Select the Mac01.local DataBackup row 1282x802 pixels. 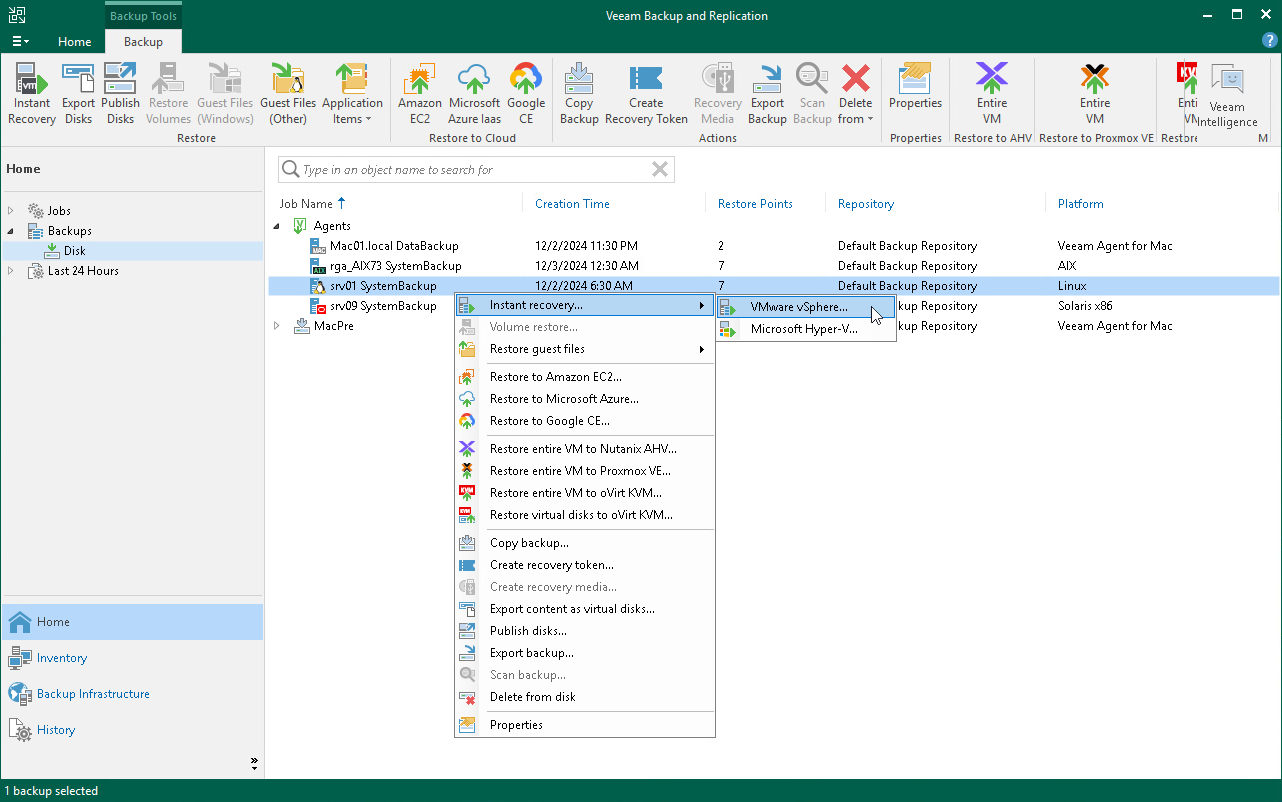773,246
